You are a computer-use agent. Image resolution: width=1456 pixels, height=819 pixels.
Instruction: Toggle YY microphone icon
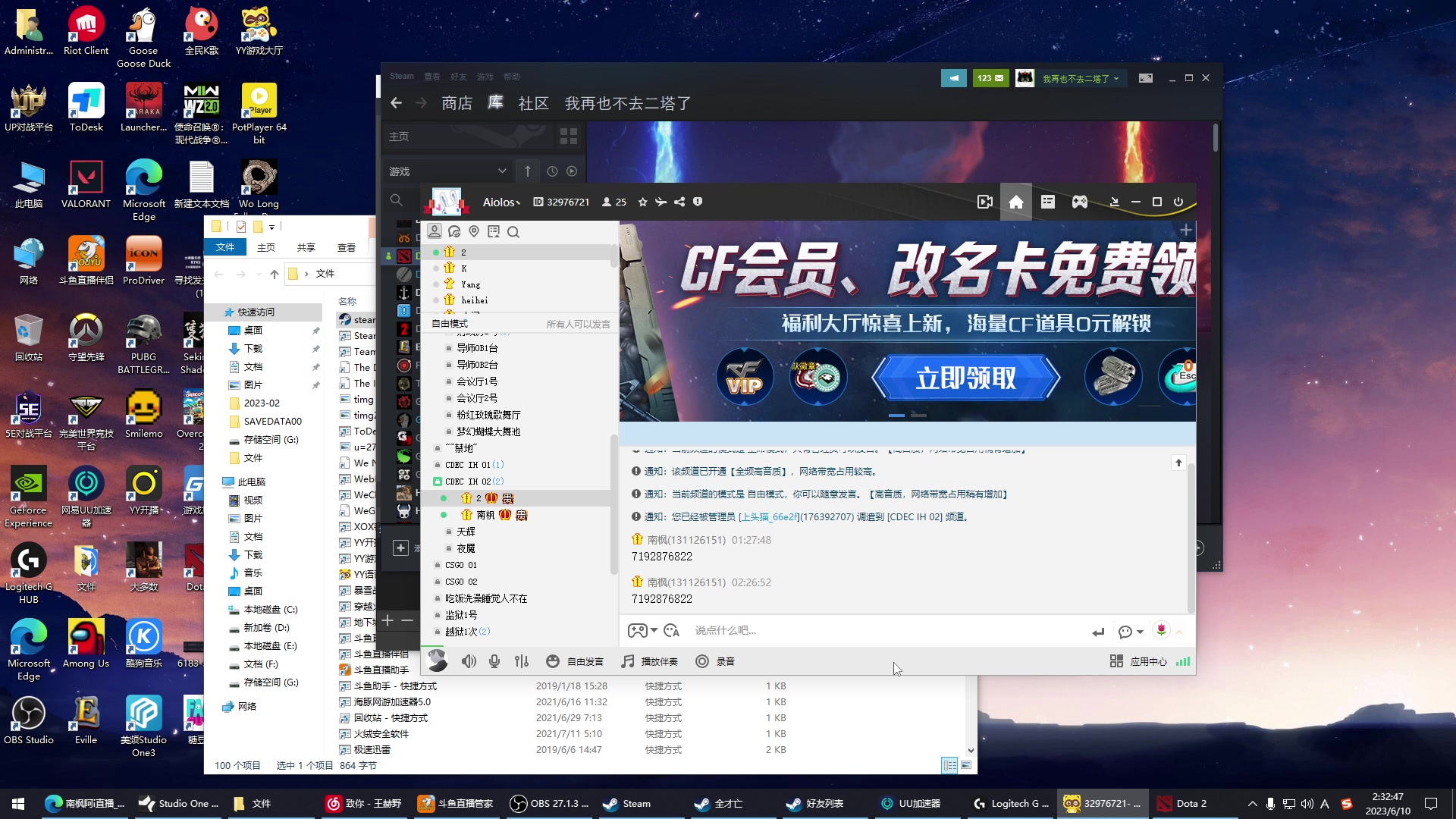point(494,661)
